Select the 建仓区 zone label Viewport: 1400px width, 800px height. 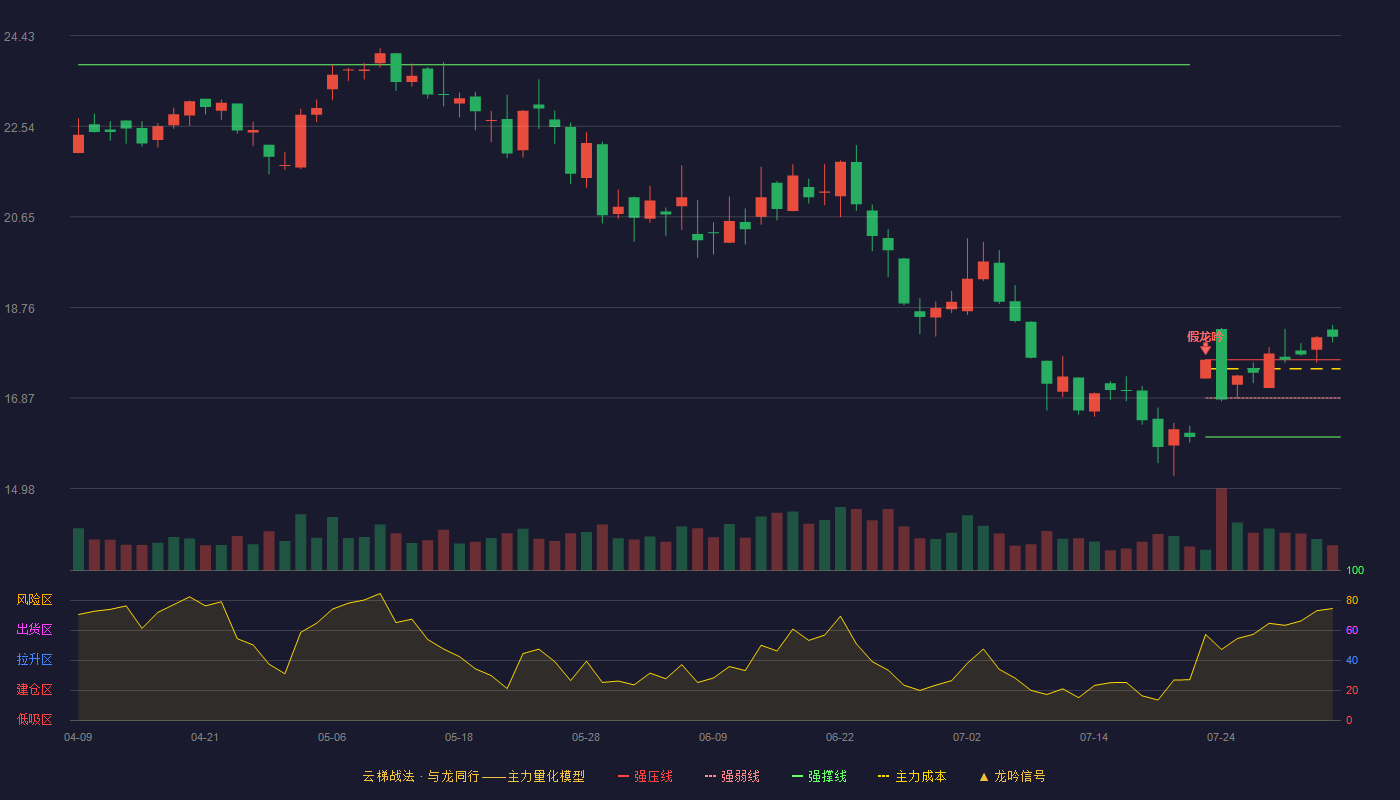click(x=34, y=690)
